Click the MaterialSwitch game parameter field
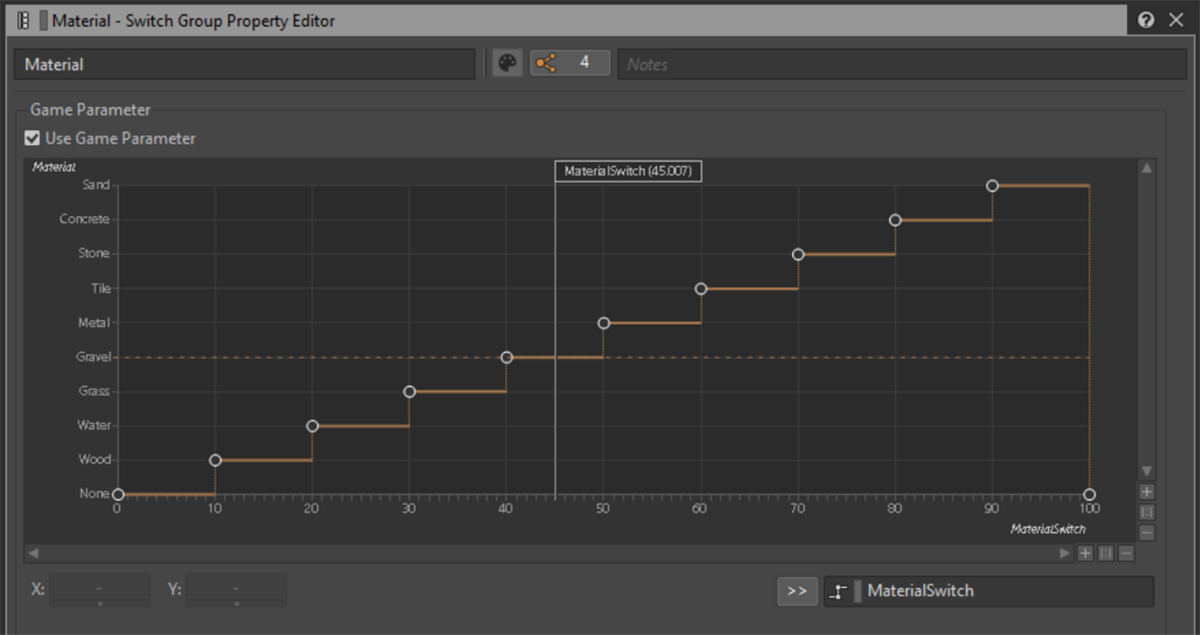 [988, 591]
